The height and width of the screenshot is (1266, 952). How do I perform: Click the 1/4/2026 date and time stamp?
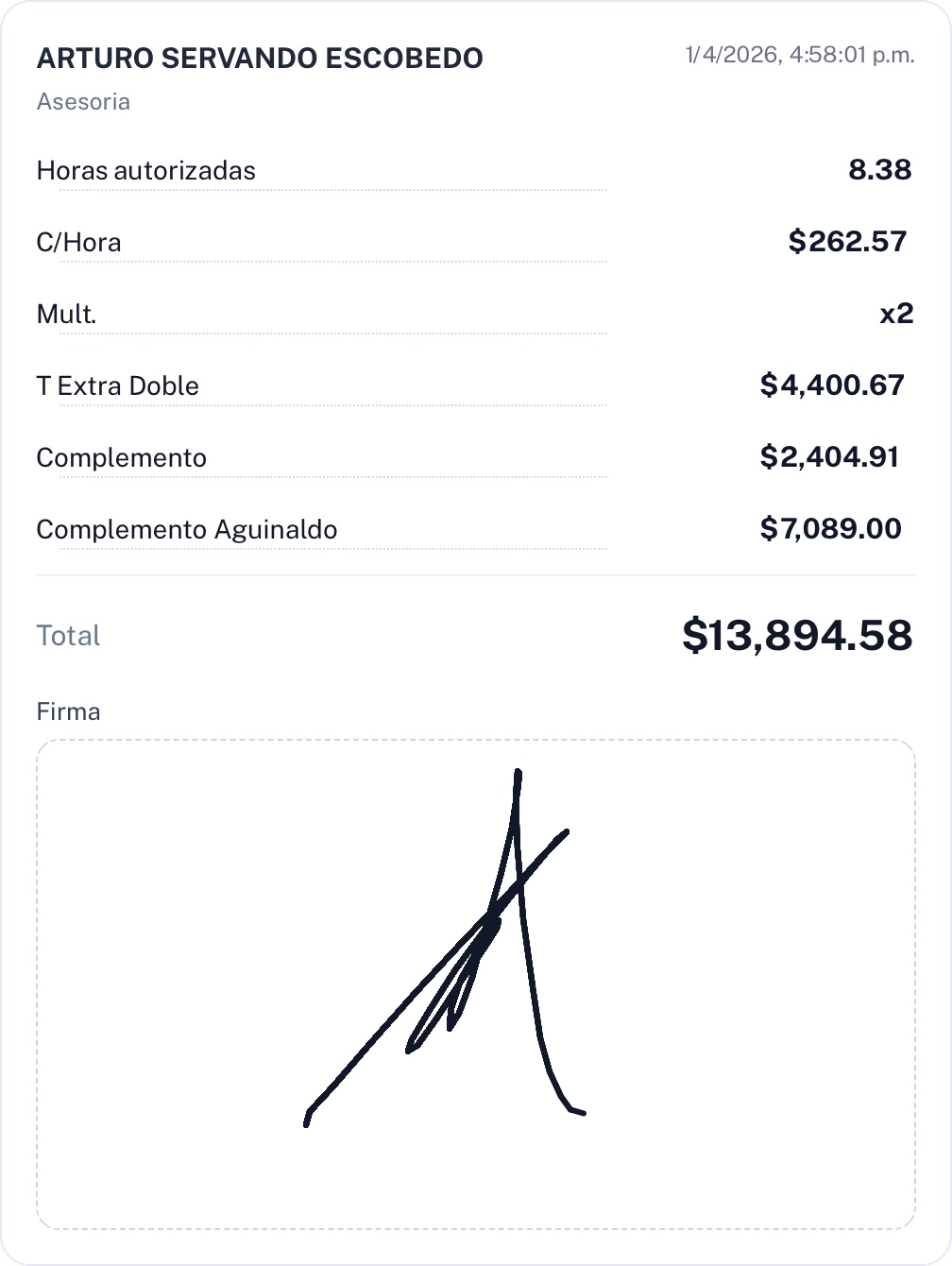pos(799,55)
